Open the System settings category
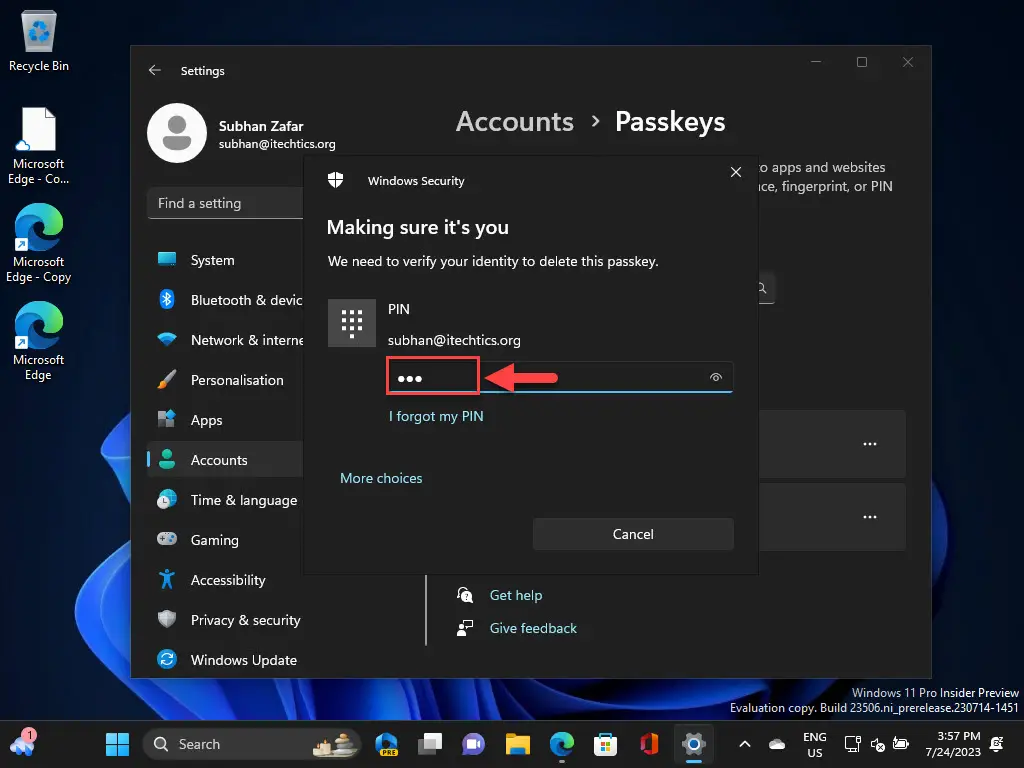This screenshot has height=768, width=1024. click(x=212, y=260)
